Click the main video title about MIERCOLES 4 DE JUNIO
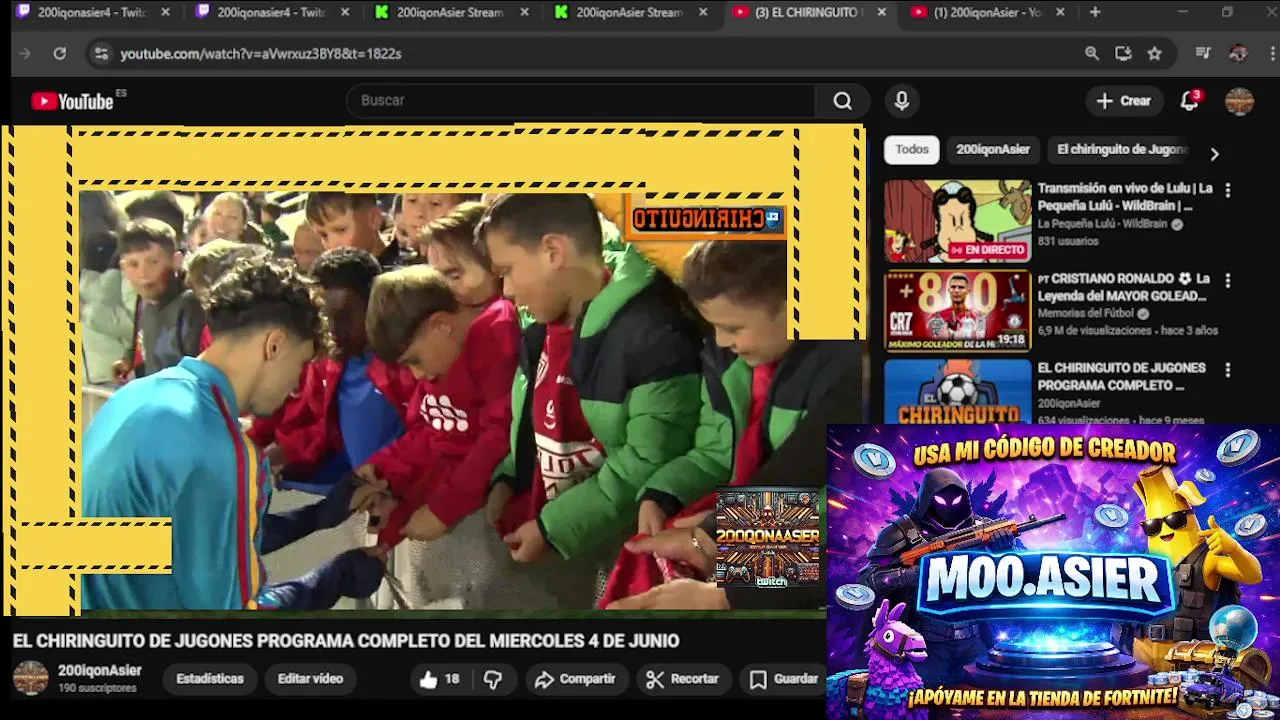Image resolution: width=1280 pixels, height=720 pixels. [x=346, y=641]
